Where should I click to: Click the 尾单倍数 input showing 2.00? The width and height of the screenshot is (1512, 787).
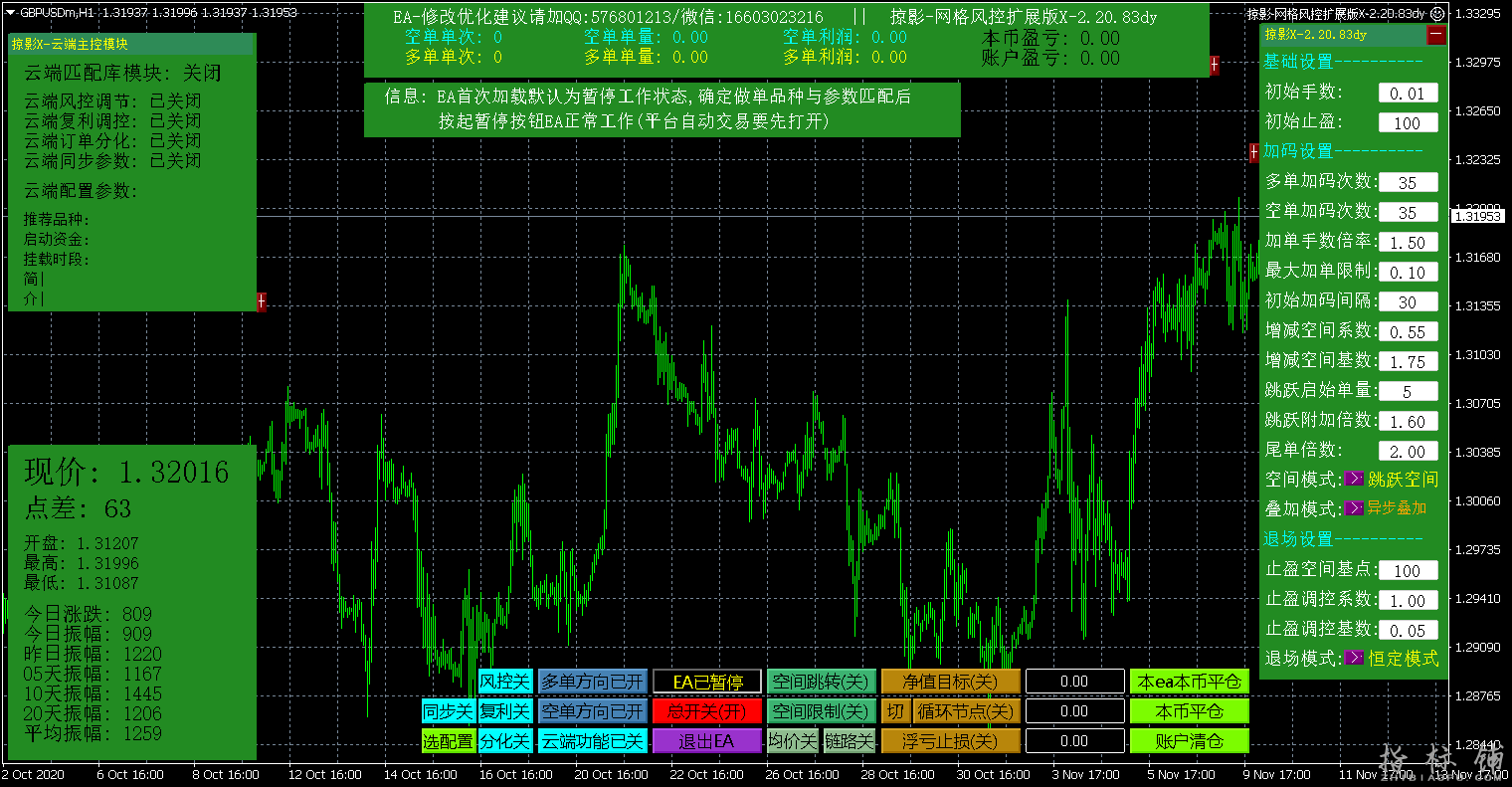pyautogui.click(x=1409, y=452)
